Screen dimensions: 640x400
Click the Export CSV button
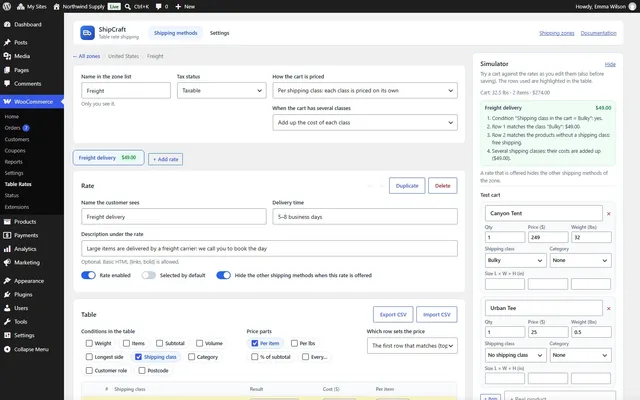coord(393,315)
